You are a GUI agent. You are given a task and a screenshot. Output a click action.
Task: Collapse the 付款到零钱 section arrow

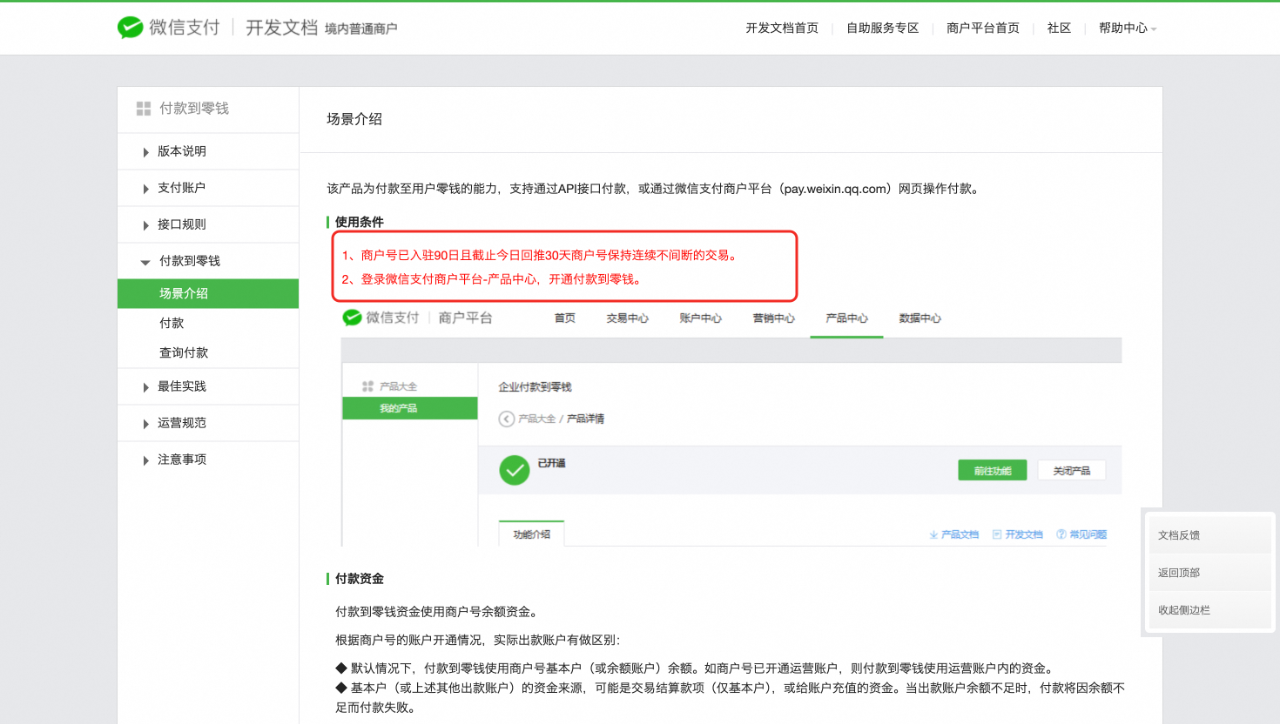tap(146, 261)
